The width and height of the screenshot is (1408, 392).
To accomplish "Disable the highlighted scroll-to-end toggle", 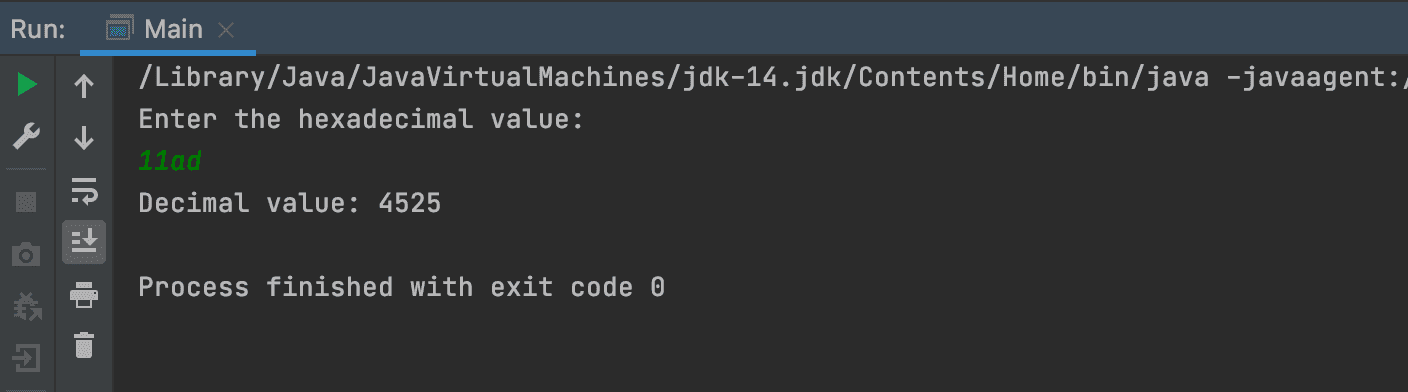I will pos(85,242).
